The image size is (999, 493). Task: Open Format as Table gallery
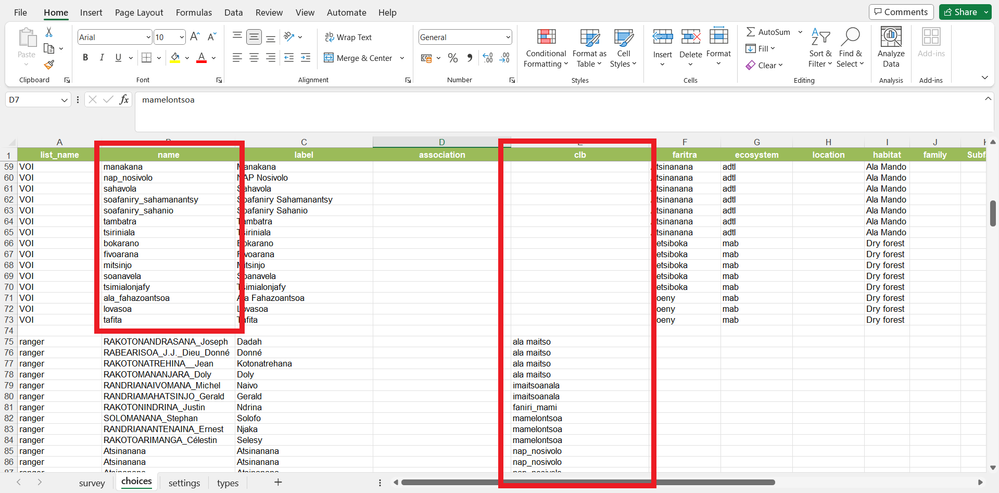click(589, 48)
